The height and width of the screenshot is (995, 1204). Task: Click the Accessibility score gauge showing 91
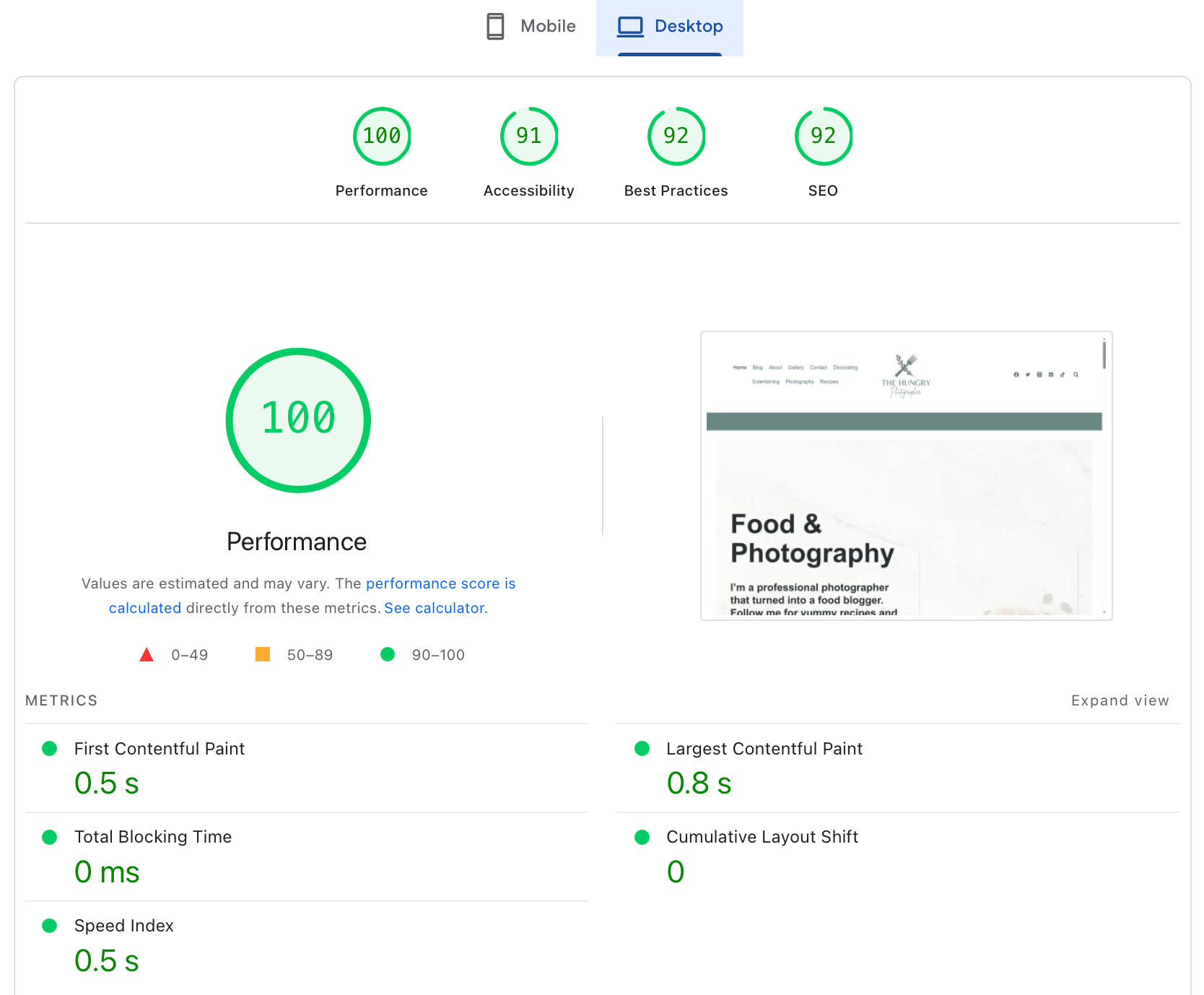click(x=529, y=136)
